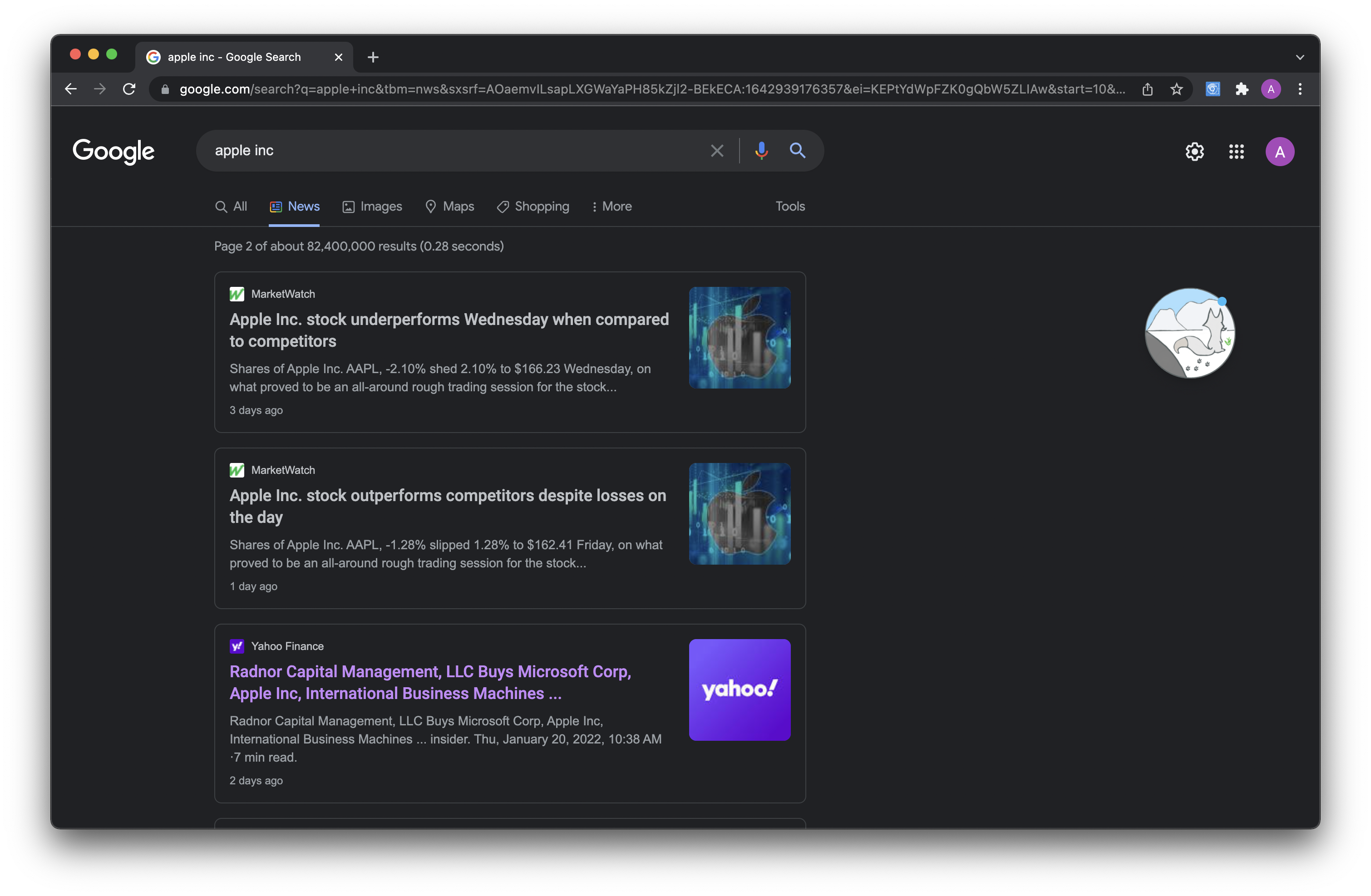Bookmark this page with star icon

pyautogui.click(x=1176, y=89)
